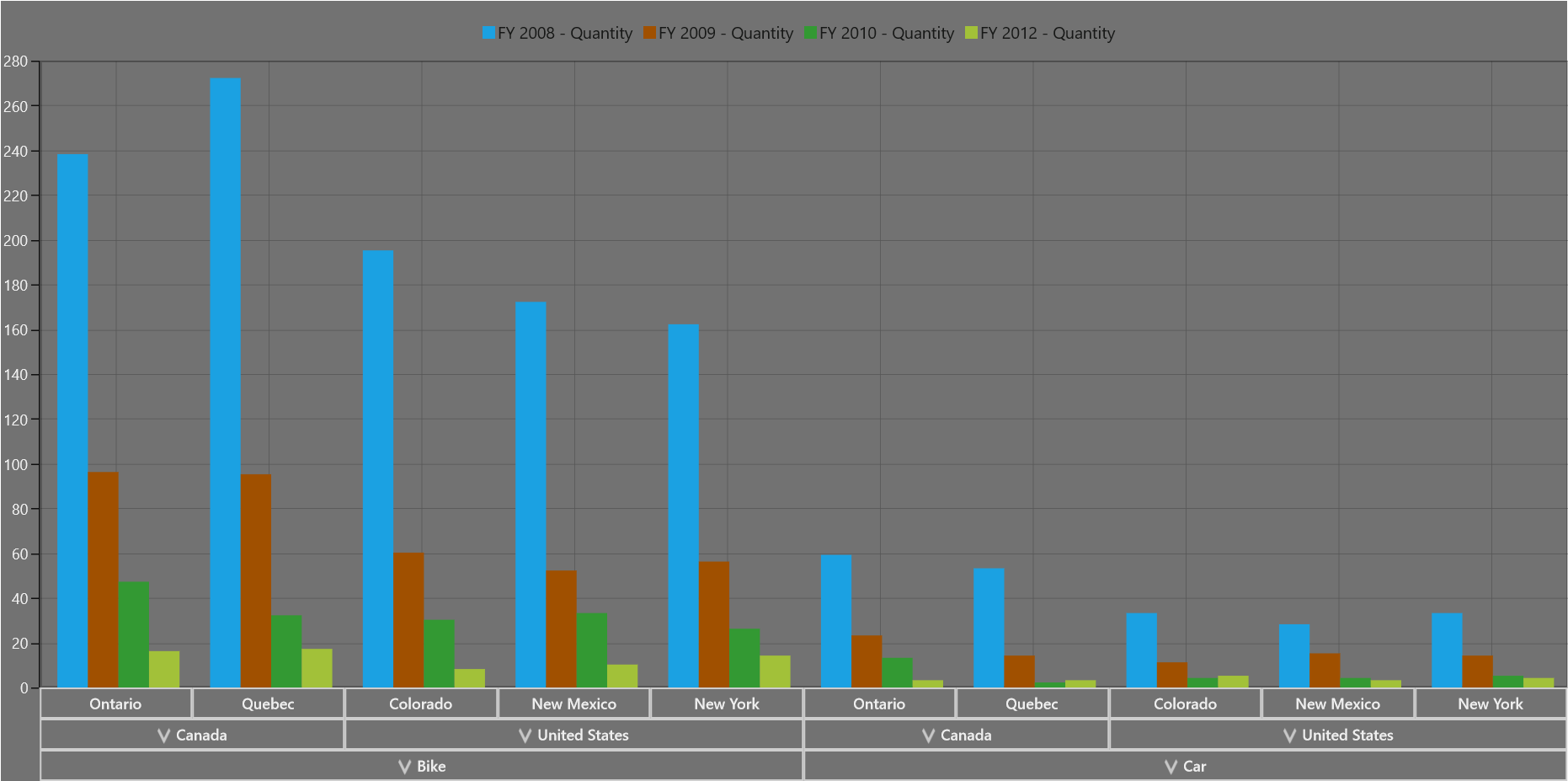Select the FY 2008 bar for Bike New York
This screenshot has height=781, width=1568.
pos(683,506)
